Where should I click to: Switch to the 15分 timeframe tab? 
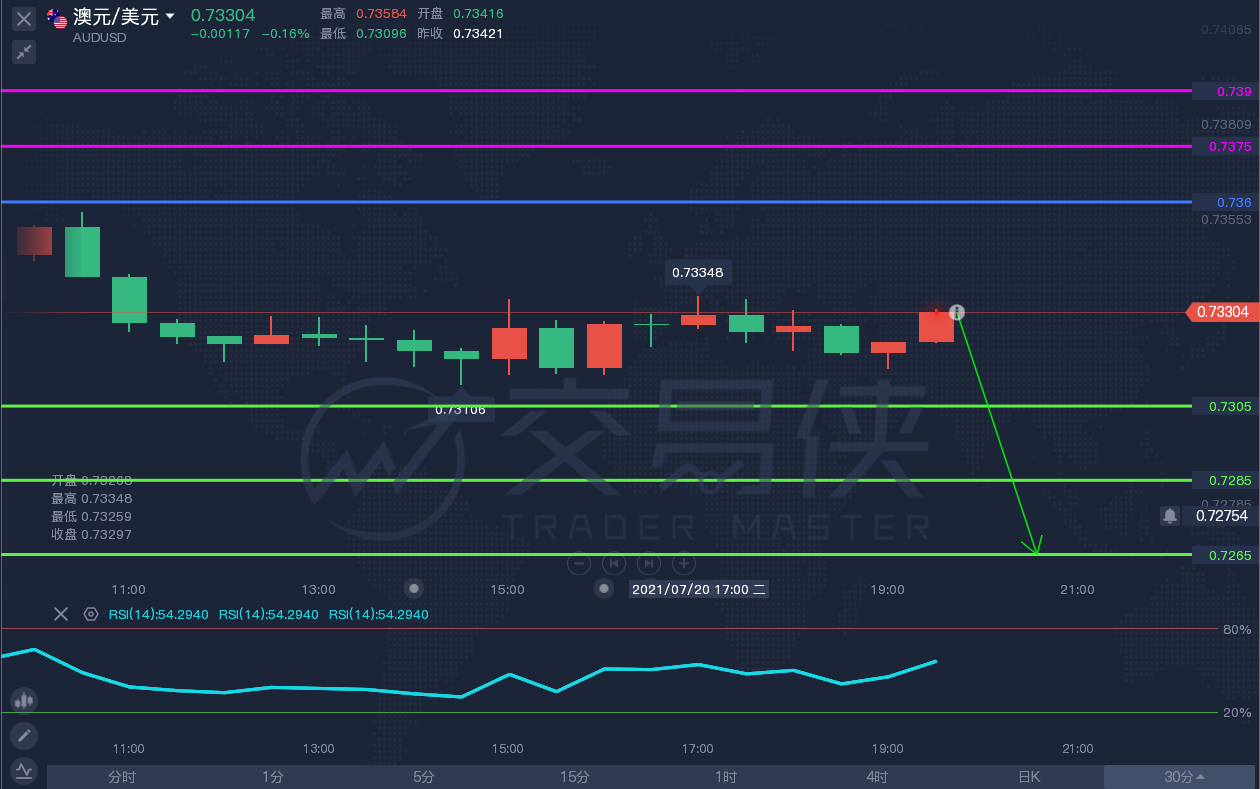(x=574, y=777)
